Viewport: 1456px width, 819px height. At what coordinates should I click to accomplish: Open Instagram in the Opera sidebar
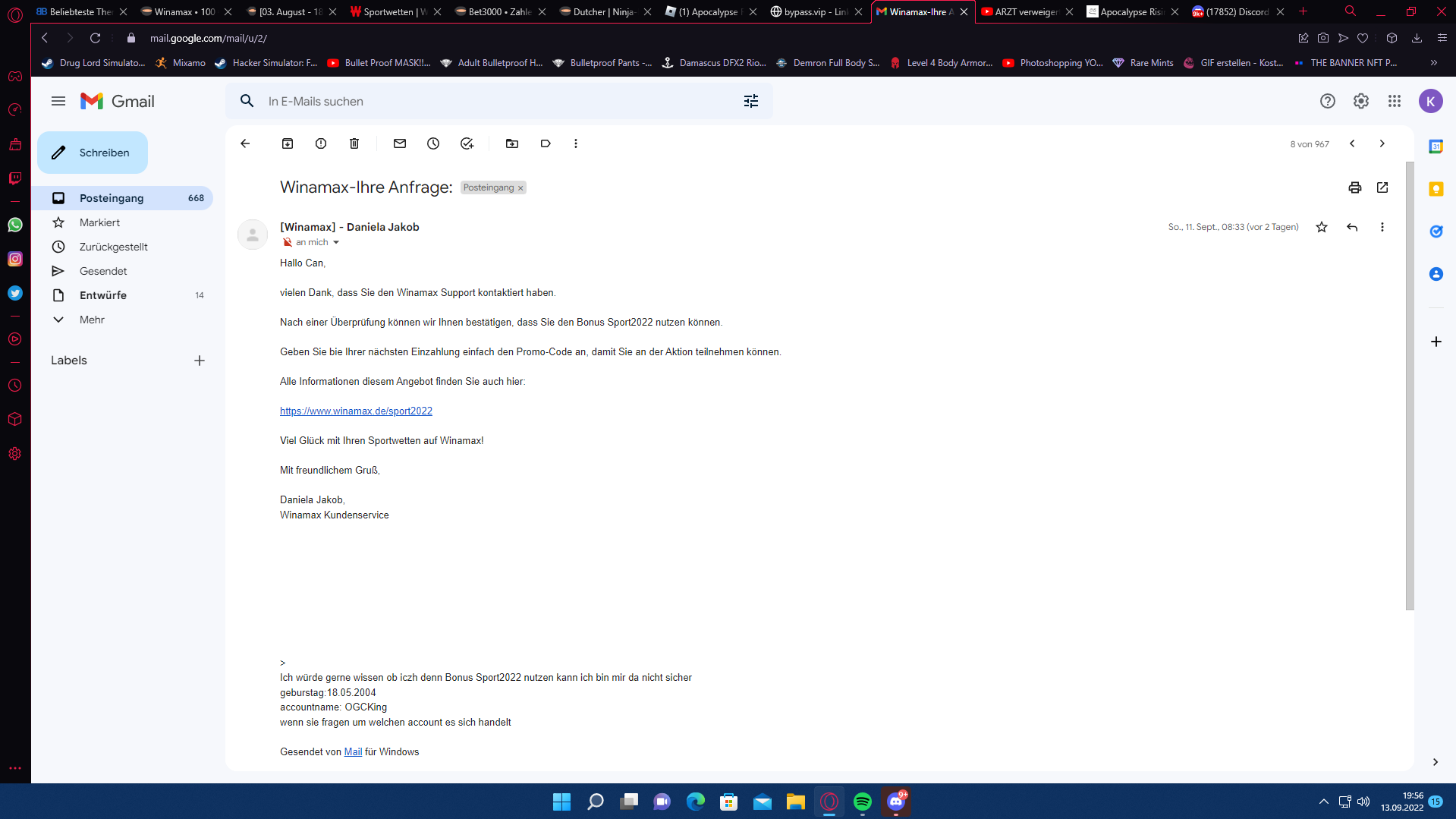pyautogui.click(x=15, y=259)
